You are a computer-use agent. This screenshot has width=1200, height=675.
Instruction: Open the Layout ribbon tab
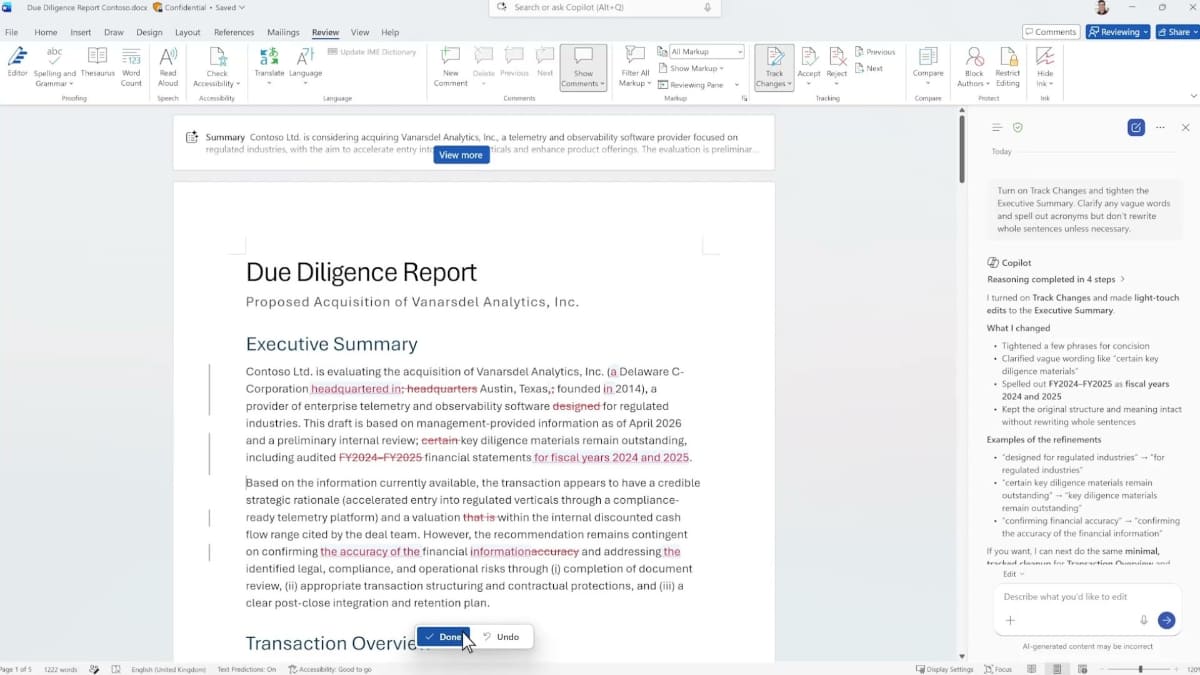point(187,32)
